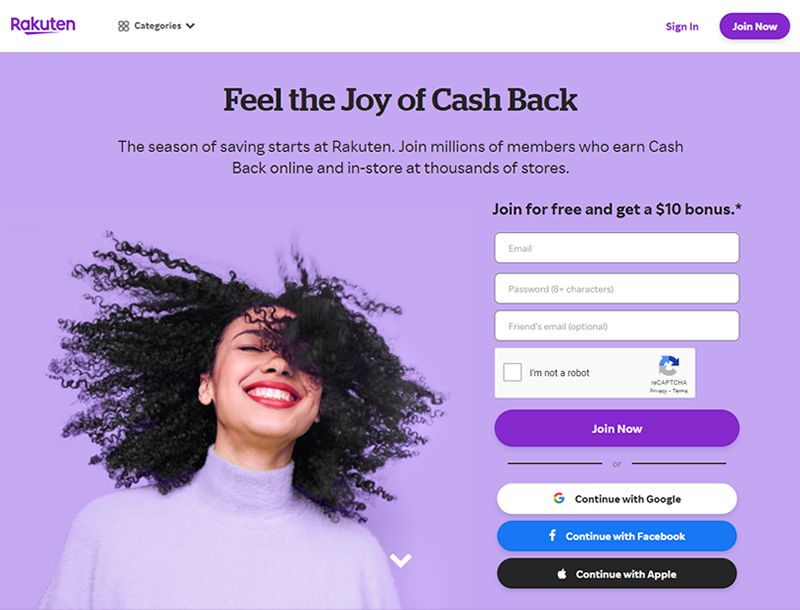
Task: Check the I'm not a robot box
Action: tap(512, 372)
